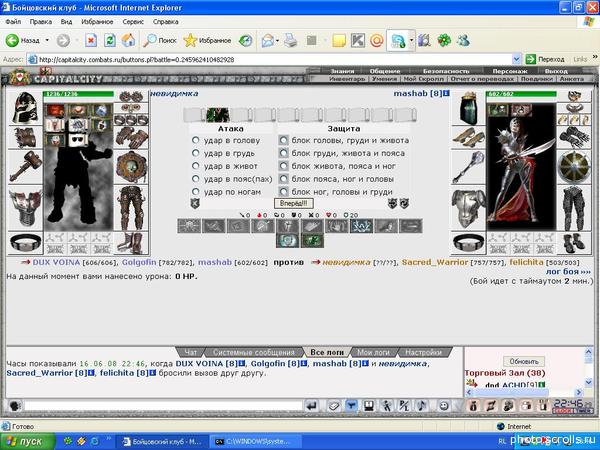Switch to the Настройки chat tab
The height and width of the screenshot is (450, 600).
pos(424,352)
